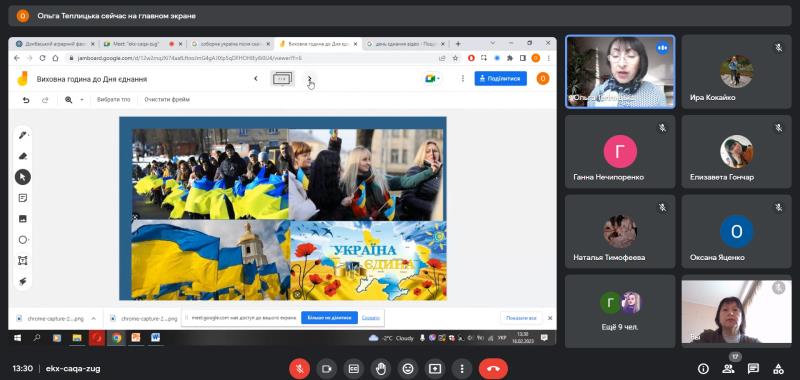The image size is (800, 380).
Task: Click the present screen button in Meet
Action: (435, 368)
